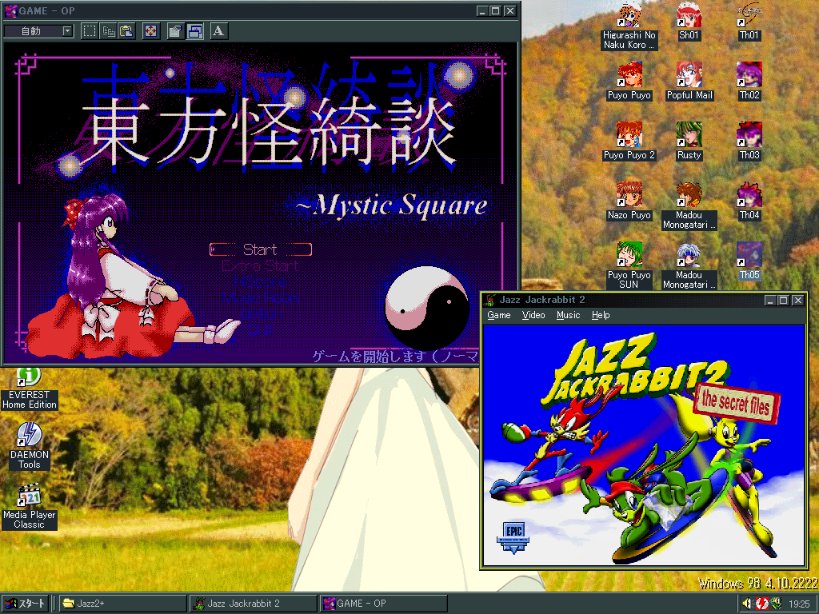Click the Jazz Jackrabbit 2 title screen image
Viewport: 819px width, 614px height.
point(644,445)
